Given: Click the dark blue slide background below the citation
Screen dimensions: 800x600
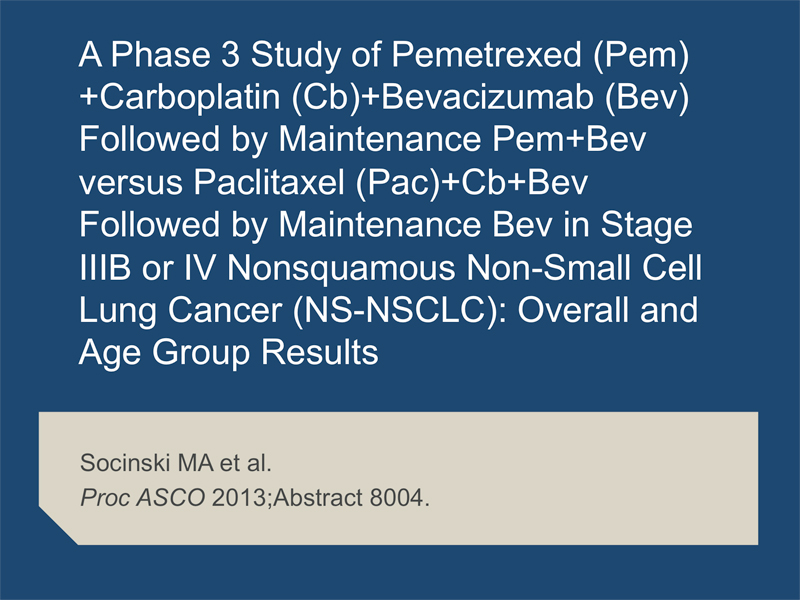Looking at the screenshot, I should point(400,572).
